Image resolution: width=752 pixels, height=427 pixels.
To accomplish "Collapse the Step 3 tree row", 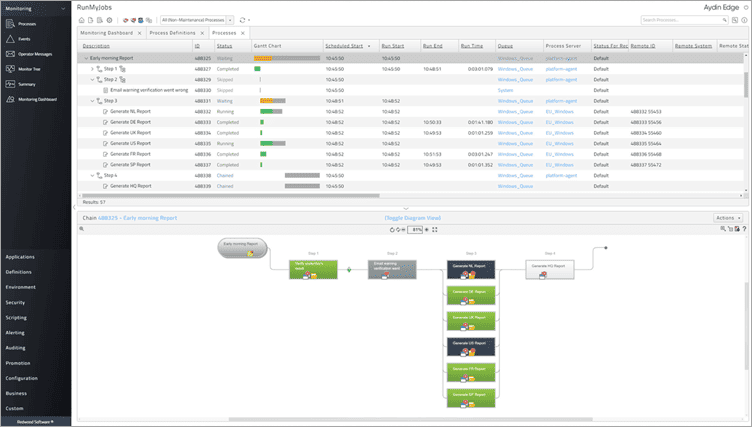I will pyautogui.click(x=93, y=100).
